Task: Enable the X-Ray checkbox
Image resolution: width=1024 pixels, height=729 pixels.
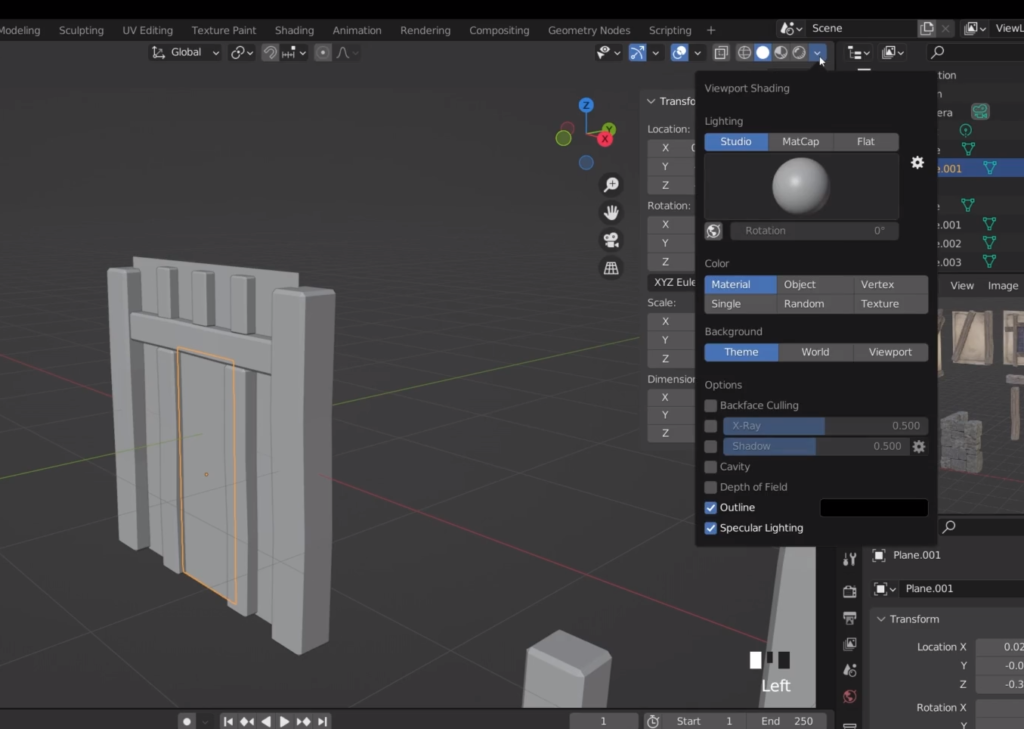Action: (x=711, y=426)
